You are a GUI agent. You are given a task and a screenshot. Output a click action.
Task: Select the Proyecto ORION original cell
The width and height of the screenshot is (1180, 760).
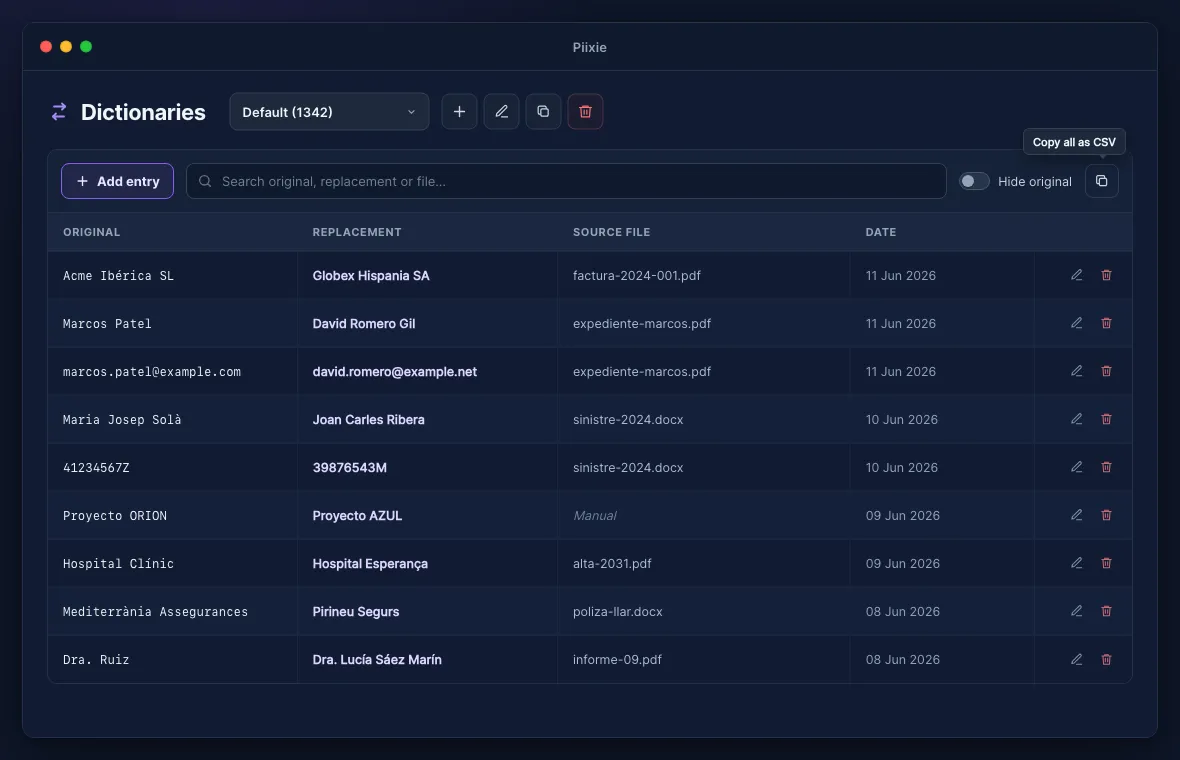click(x=172, y=515)
